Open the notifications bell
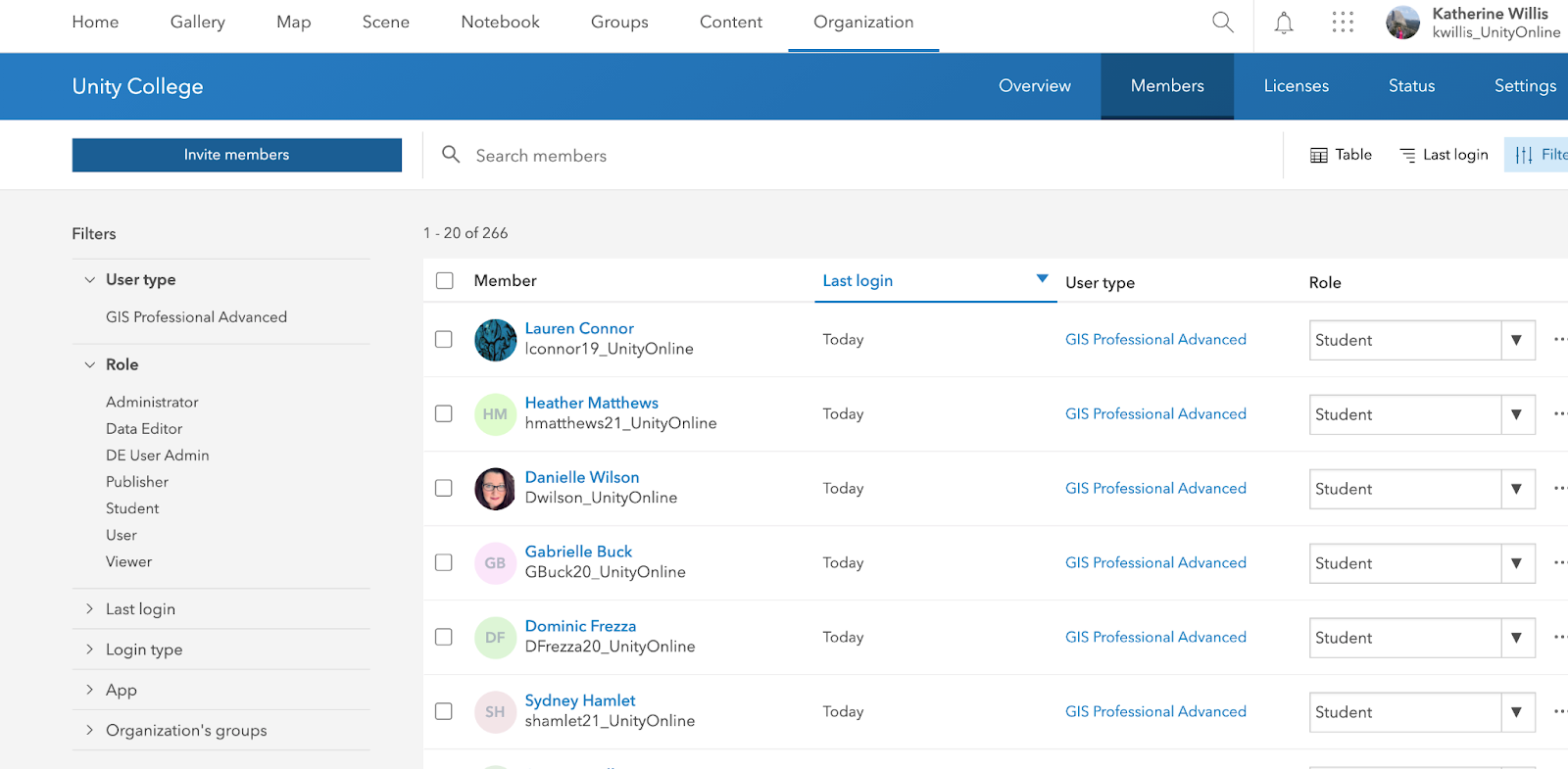1568x769 pixels. [1283, 23]
